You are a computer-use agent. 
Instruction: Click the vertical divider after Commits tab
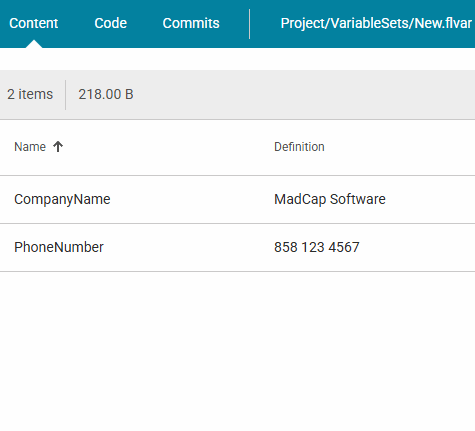point(249,24)
